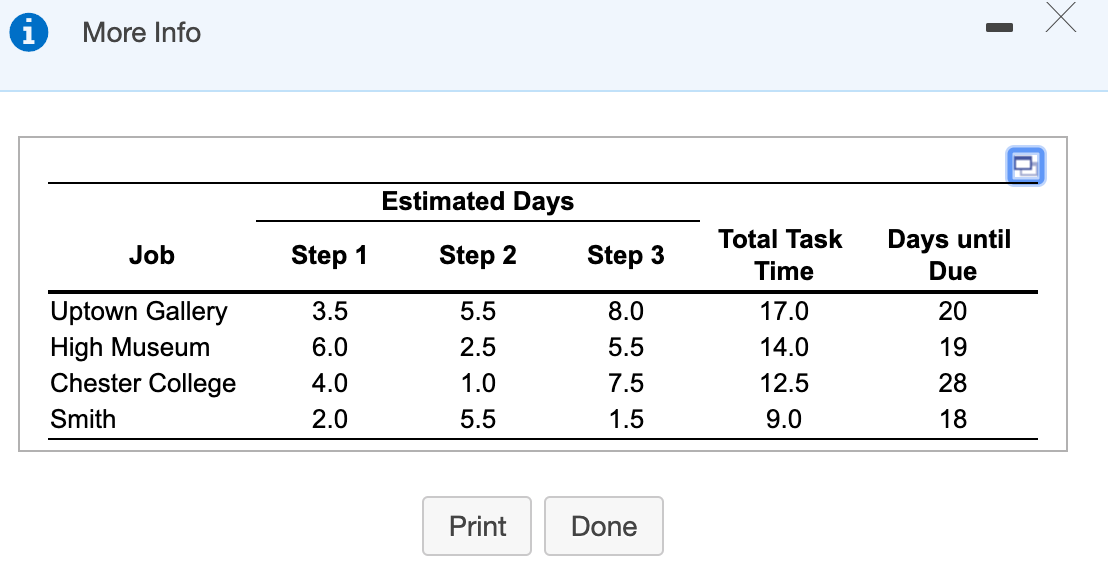
Task: Click the Step 1 column header
Action: [329, 255]
